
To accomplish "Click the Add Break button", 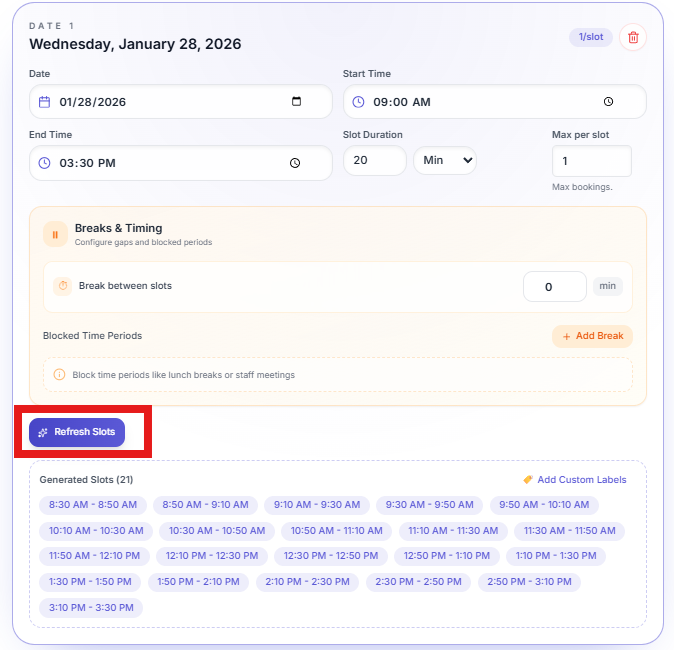I will click(592, 336).
